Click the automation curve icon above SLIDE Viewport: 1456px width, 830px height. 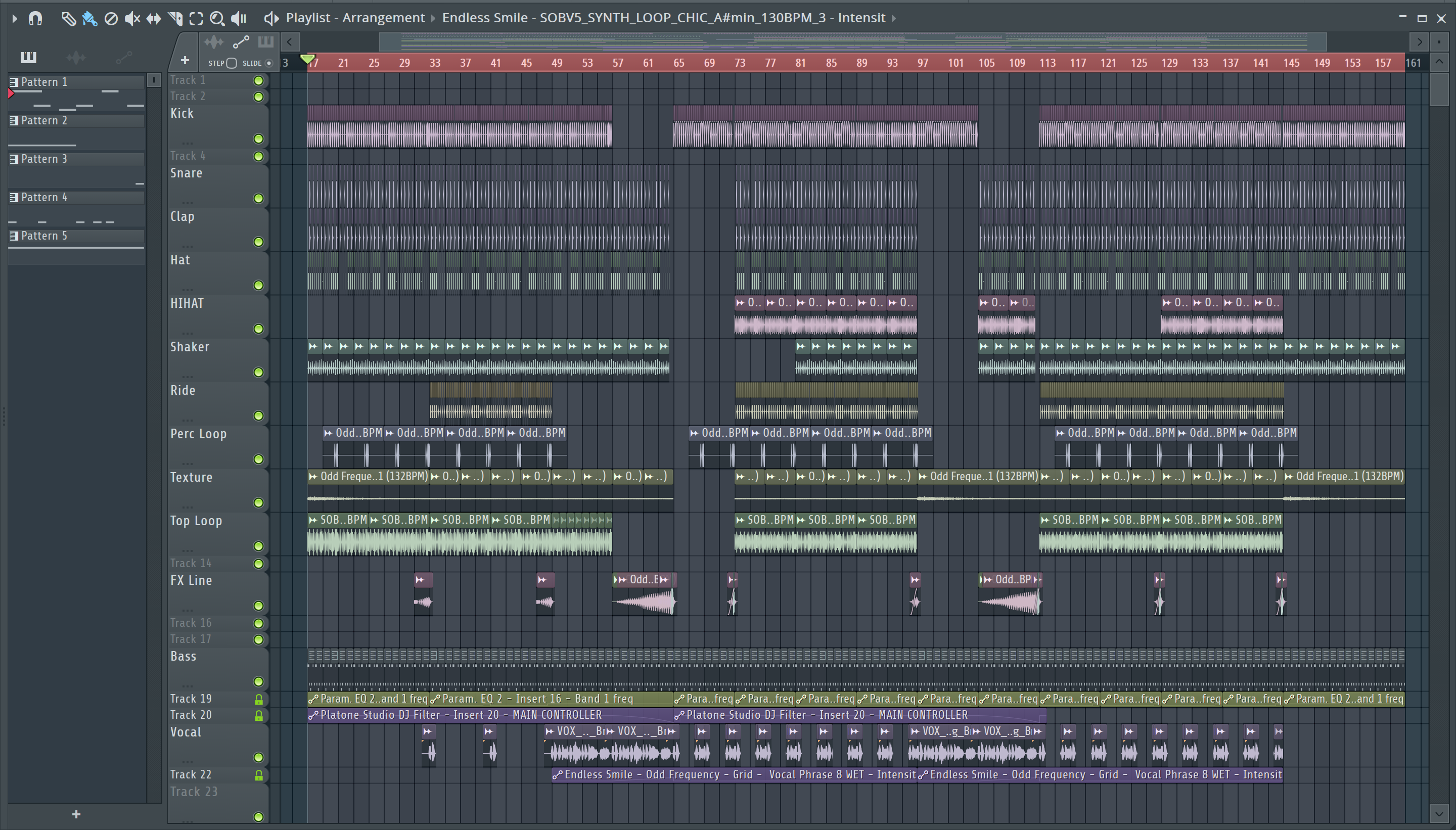241,42
